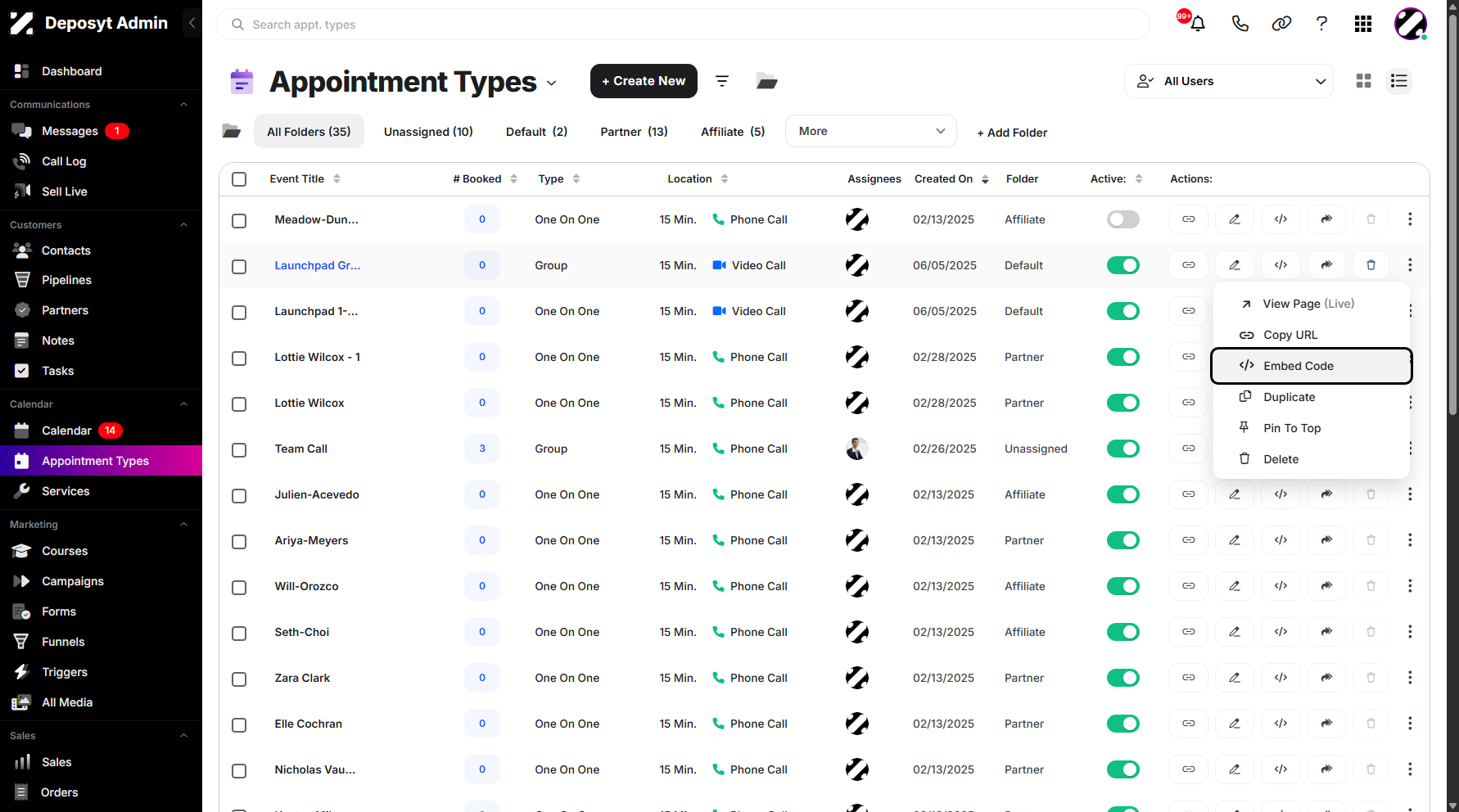Viewport: 1459px width, 812px height.
Task: Switch to the Partner (13) folder tab
Action: pyautogui.click(x=634, y=132)
